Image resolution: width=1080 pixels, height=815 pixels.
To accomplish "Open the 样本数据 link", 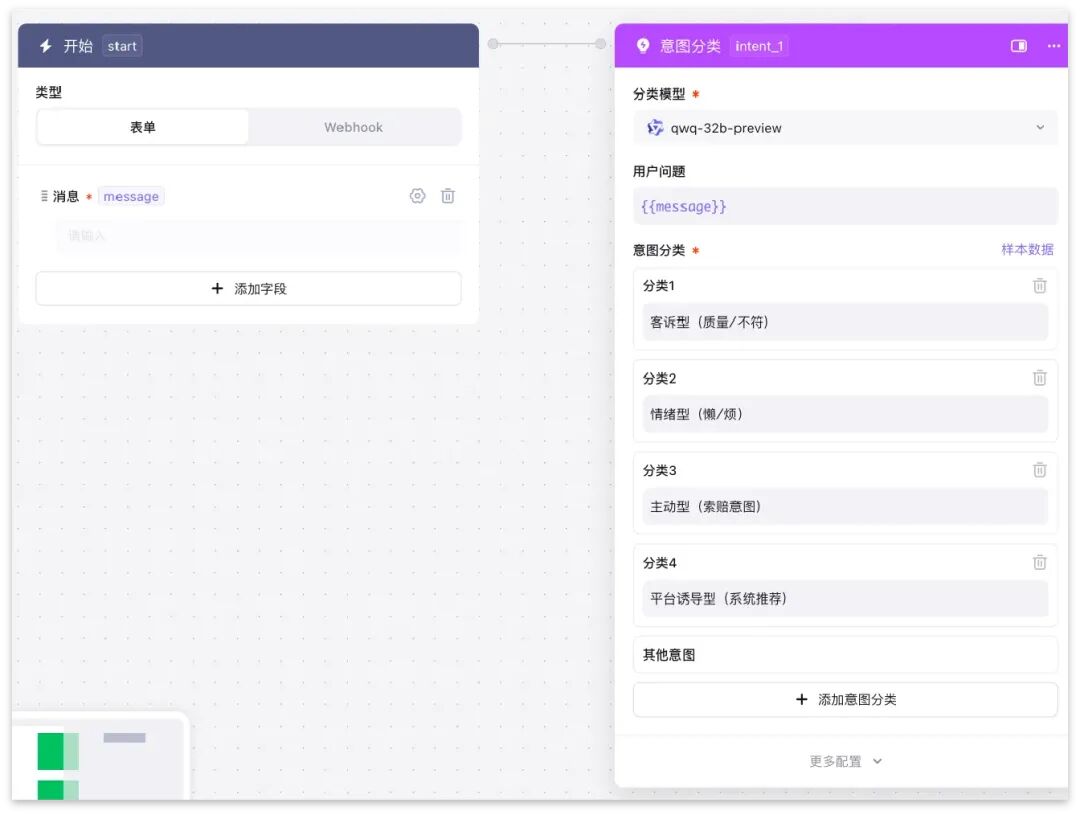I will click(1027, 249).
